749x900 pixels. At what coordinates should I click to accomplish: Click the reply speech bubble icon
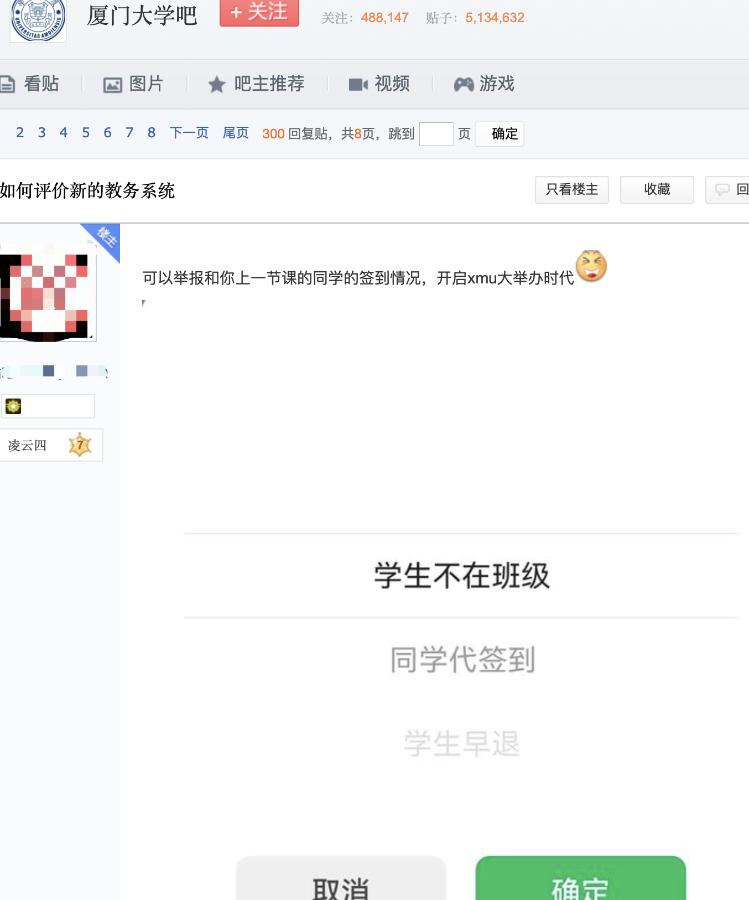coord(722,190)
